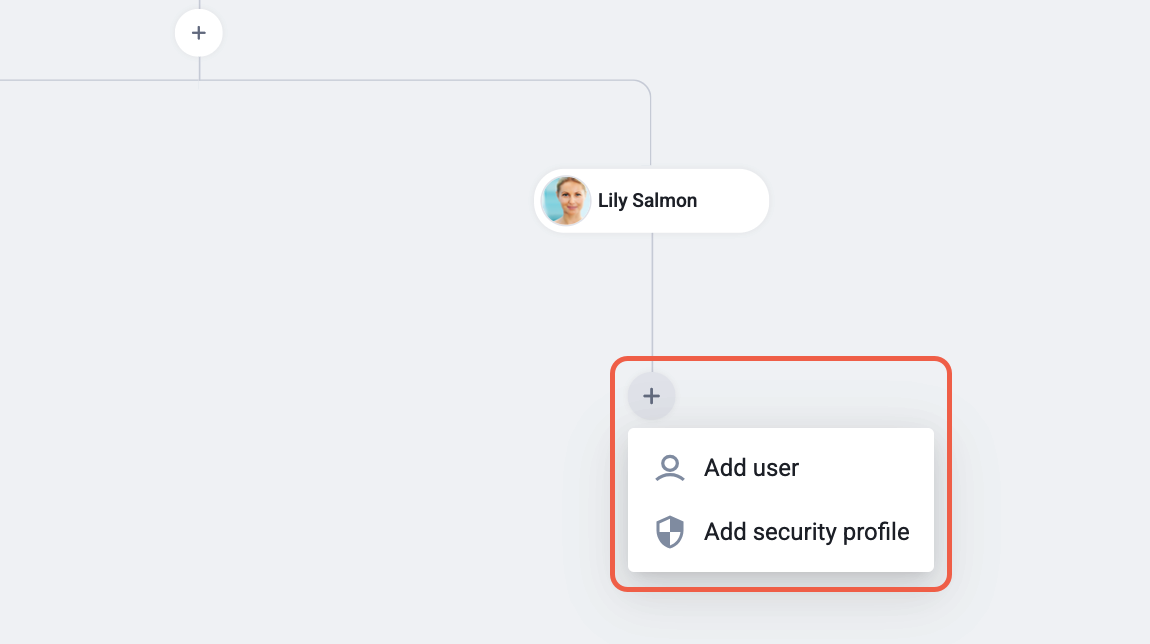Image resolution: width=1150 pixels, height=644 pixels.
Task: Click the Lily Salmon name label
Action: click(x=648, y=200)
